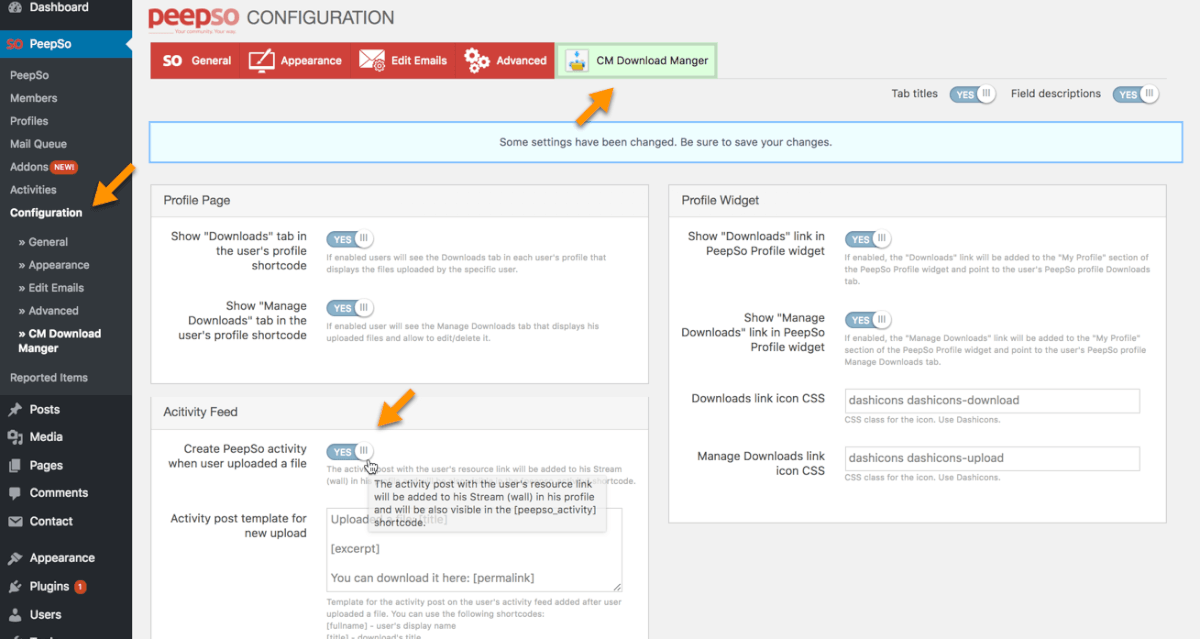The height and width of the screenshot is (639, 1200).
Task: Click the Plugins plug icon
Action: point(15,587)
